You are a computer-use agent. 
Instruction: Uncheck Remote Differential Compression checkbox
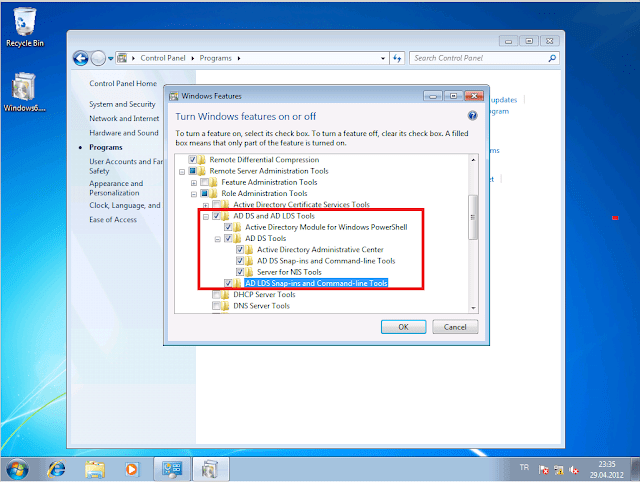193,160
